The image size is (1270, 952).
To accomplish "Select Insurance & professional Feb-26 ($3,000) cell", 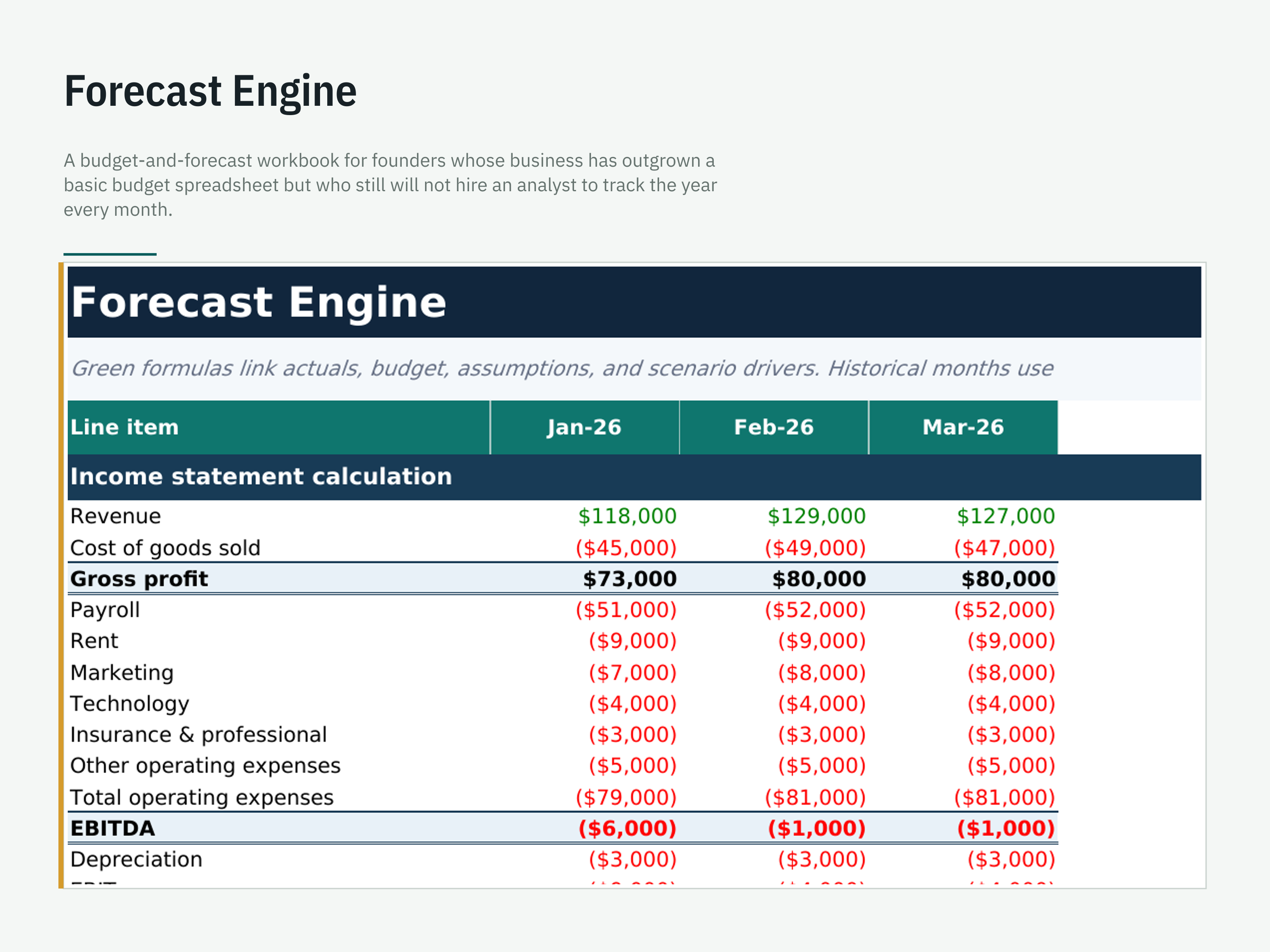I will pyautogui.click(x=822, y=735).
